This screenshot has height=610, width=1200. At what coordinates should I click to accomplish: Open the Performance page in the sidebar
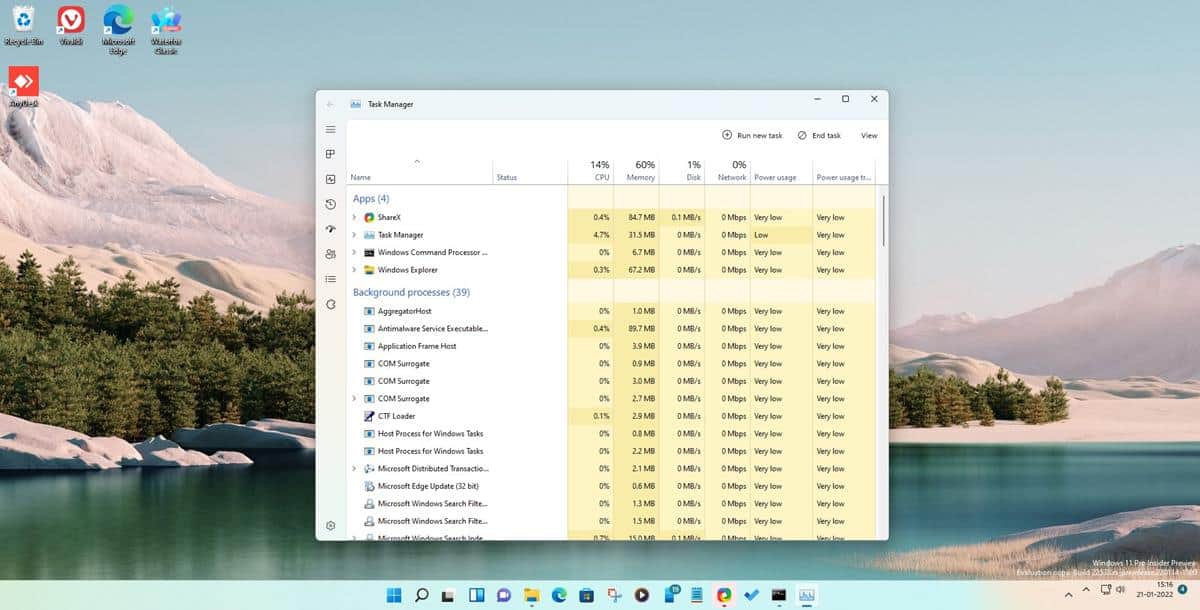[330, 179]
